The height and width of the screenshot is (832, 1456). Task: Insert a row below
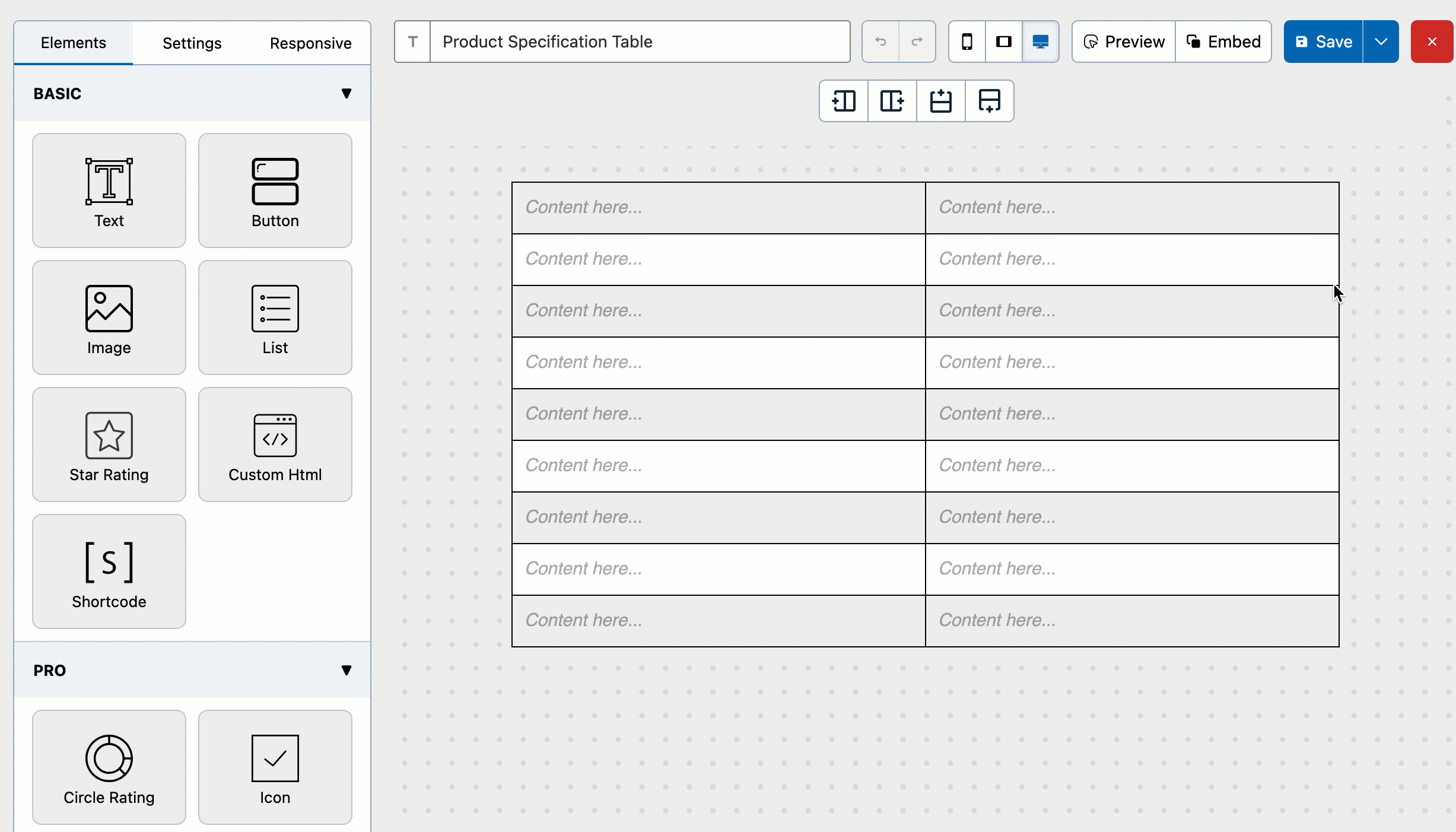[x=989, y=101]
